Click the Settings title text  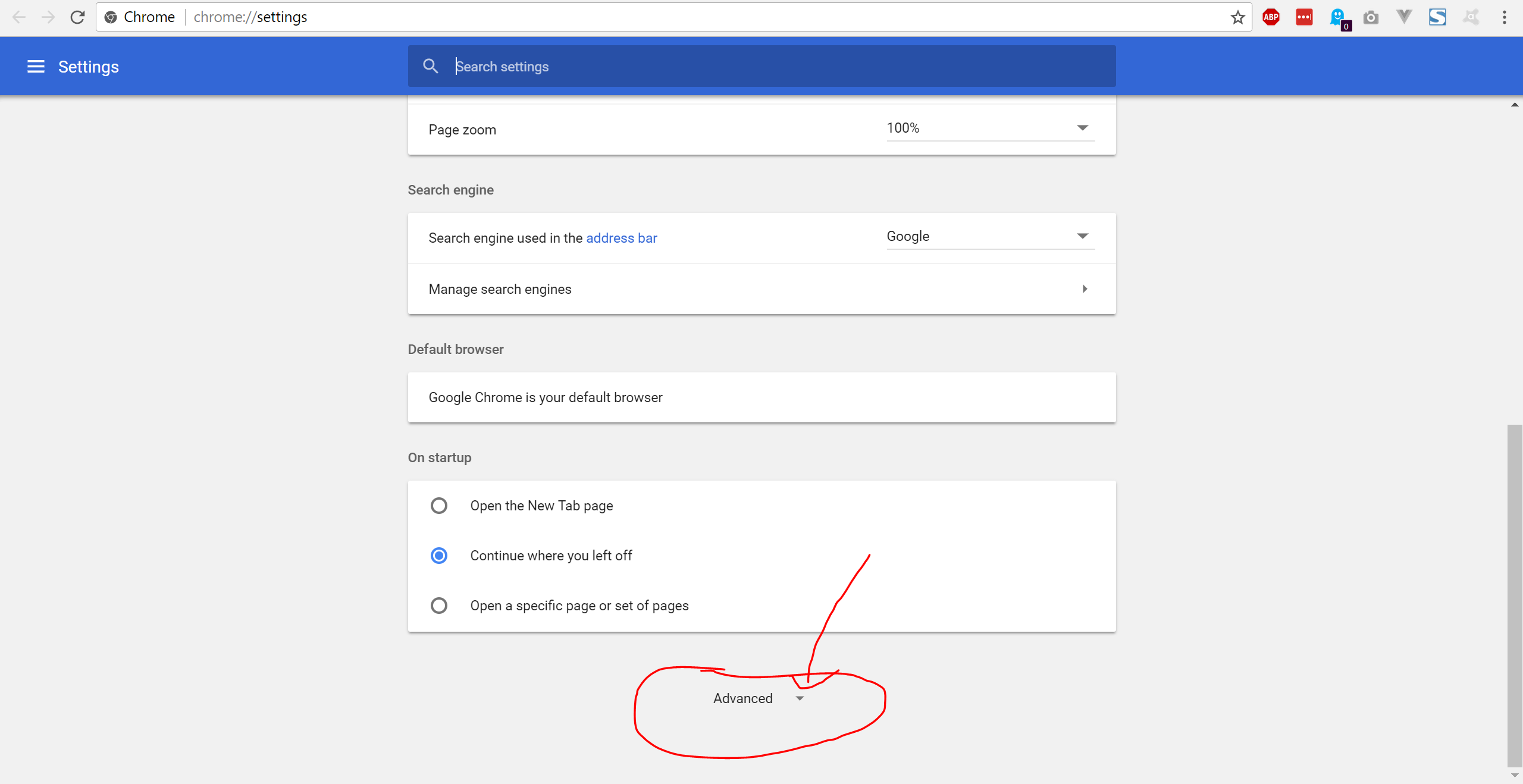89,67
